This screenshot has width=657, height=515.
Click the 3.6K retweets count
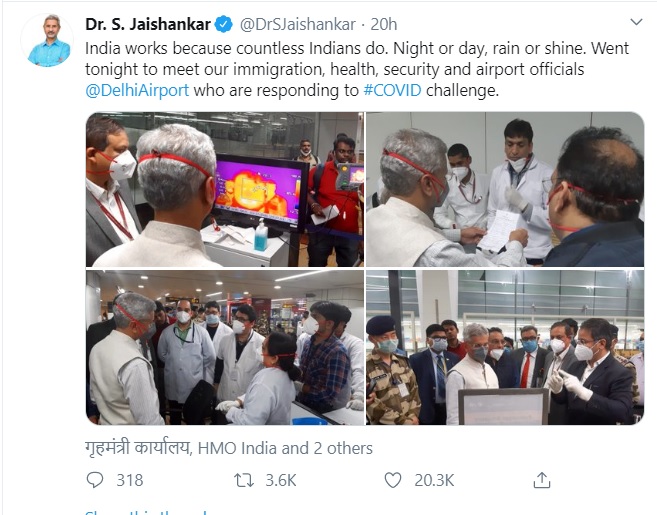281,480
